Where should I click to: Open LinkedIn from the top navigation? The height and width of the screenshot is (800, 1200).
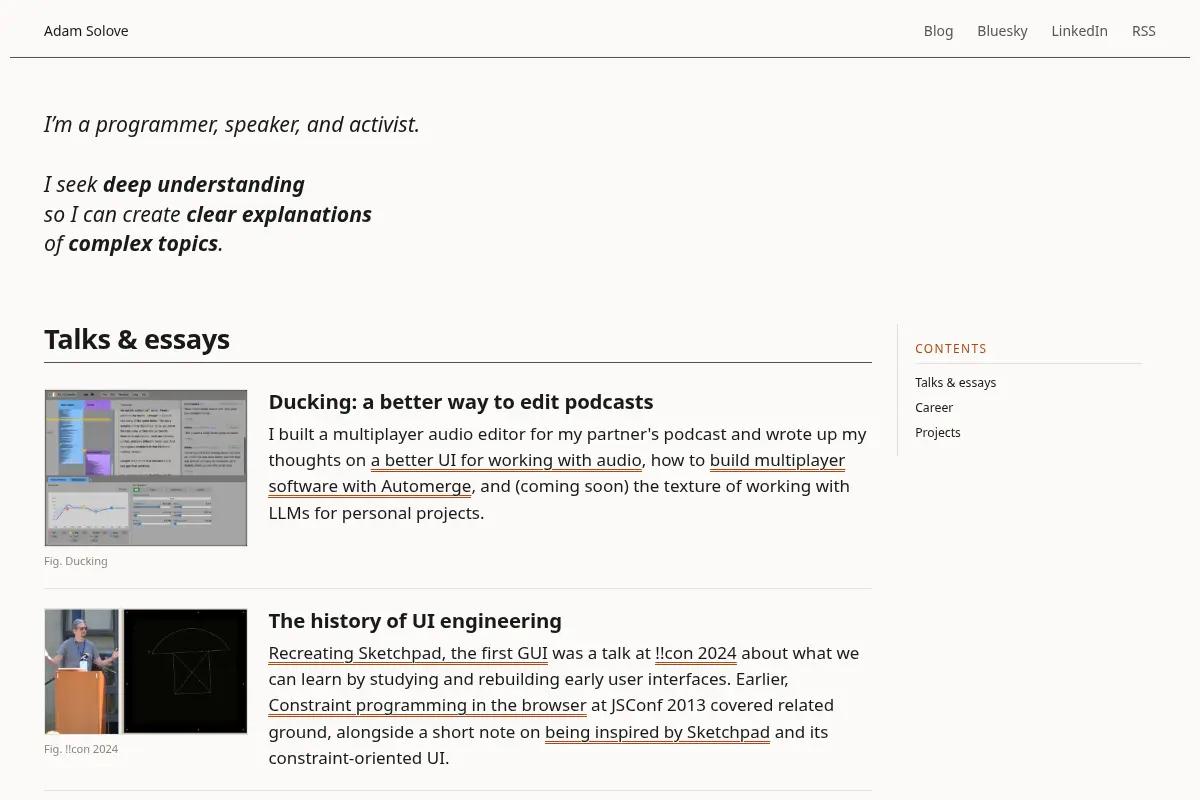(1079, 31)
